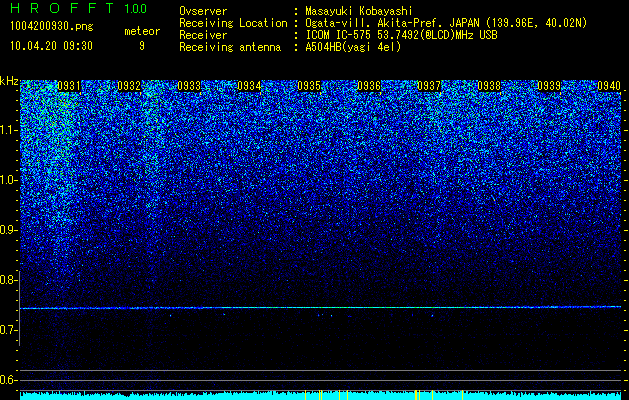629x400 pixels.
Task: Click the 0935 time marker
Action: pyautogui.click(x=309, y=86)
